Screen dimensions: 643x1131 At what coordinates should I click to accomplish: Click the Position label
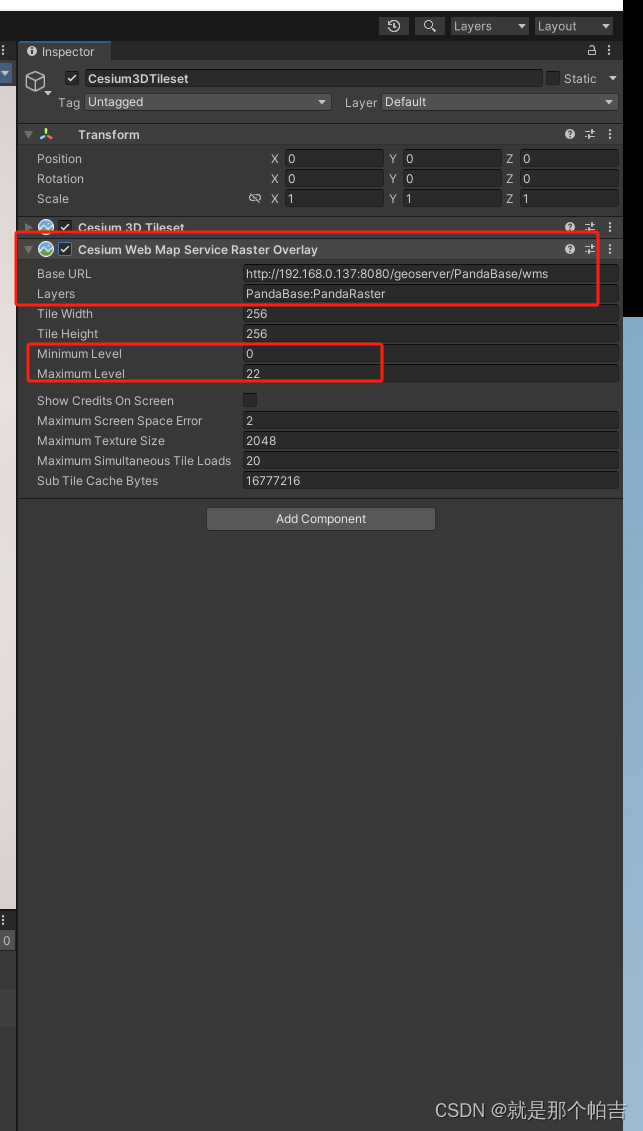[59, 159]
